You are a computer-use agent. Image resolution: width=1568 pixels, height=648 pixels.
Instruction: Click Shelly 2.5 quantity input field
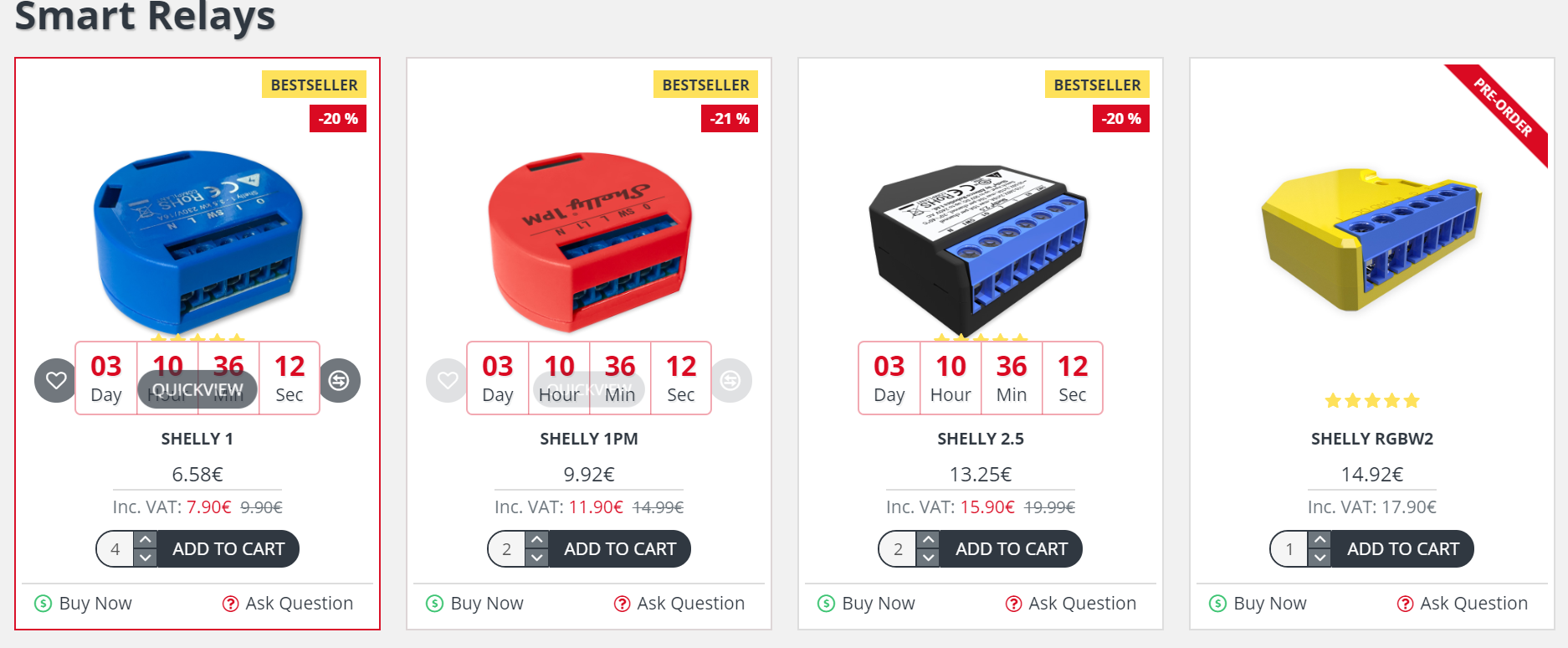click(899, 549)
